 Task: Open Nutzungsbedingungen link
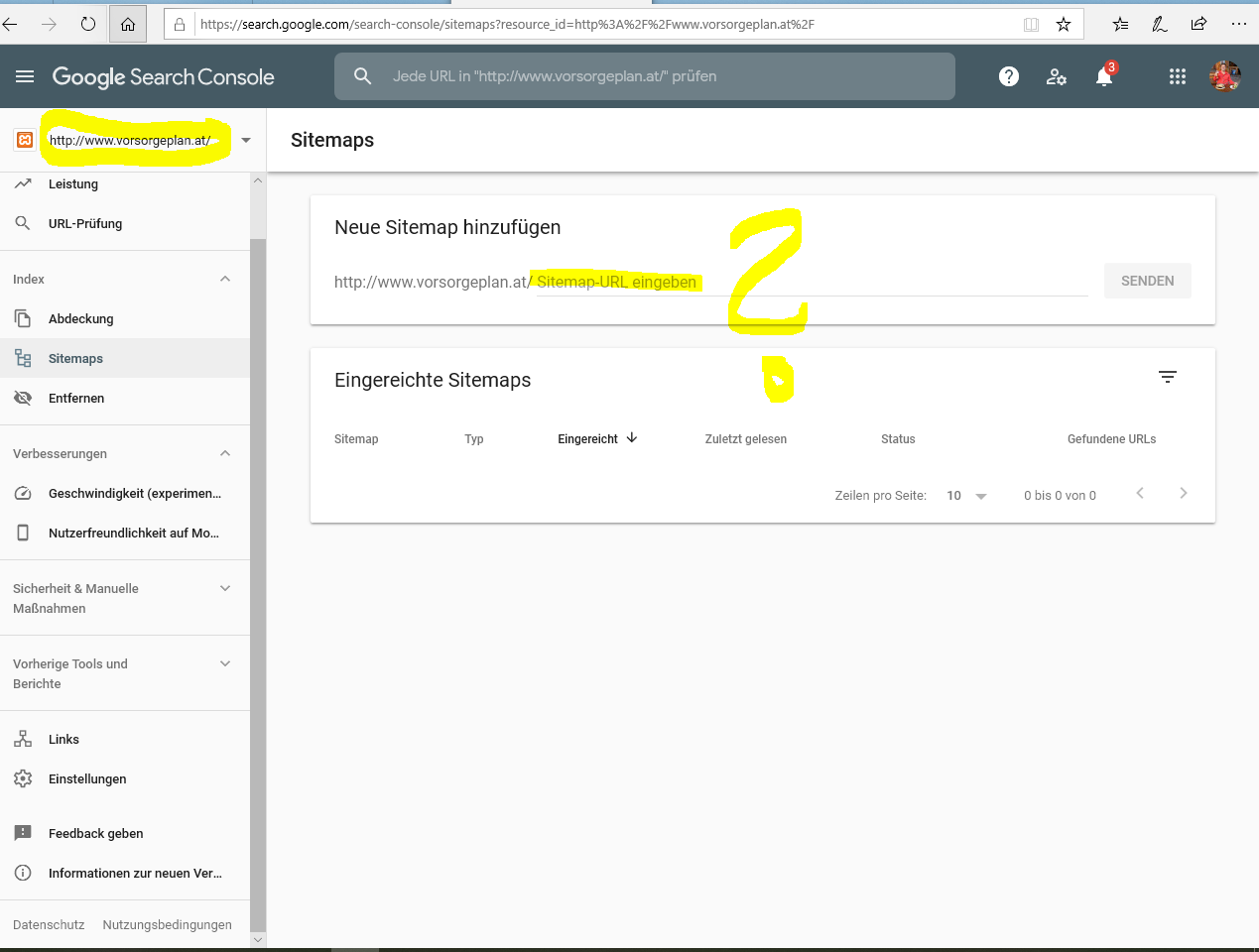point(168,924)
